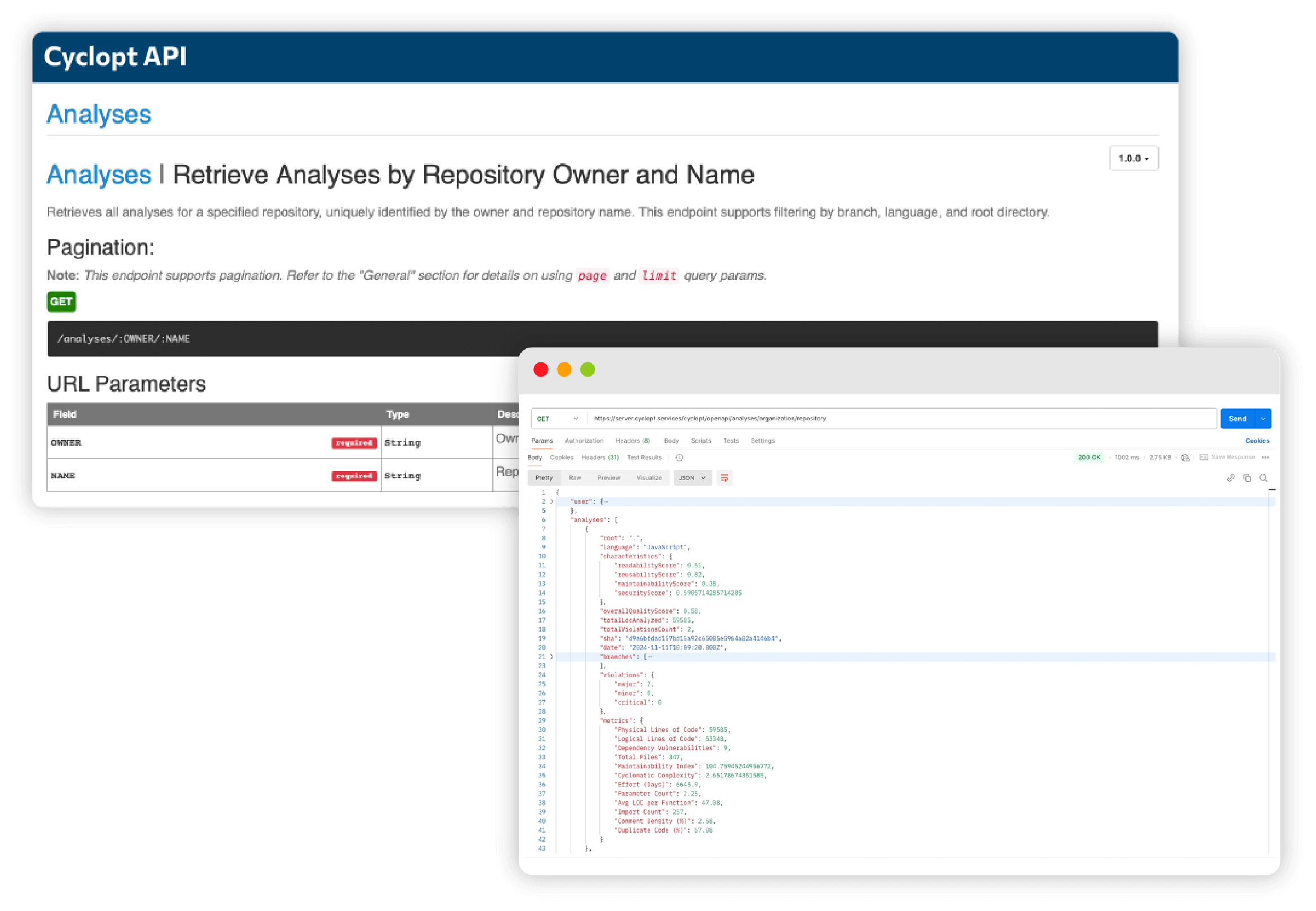Click the link icon above response body

pos(1230,478)
